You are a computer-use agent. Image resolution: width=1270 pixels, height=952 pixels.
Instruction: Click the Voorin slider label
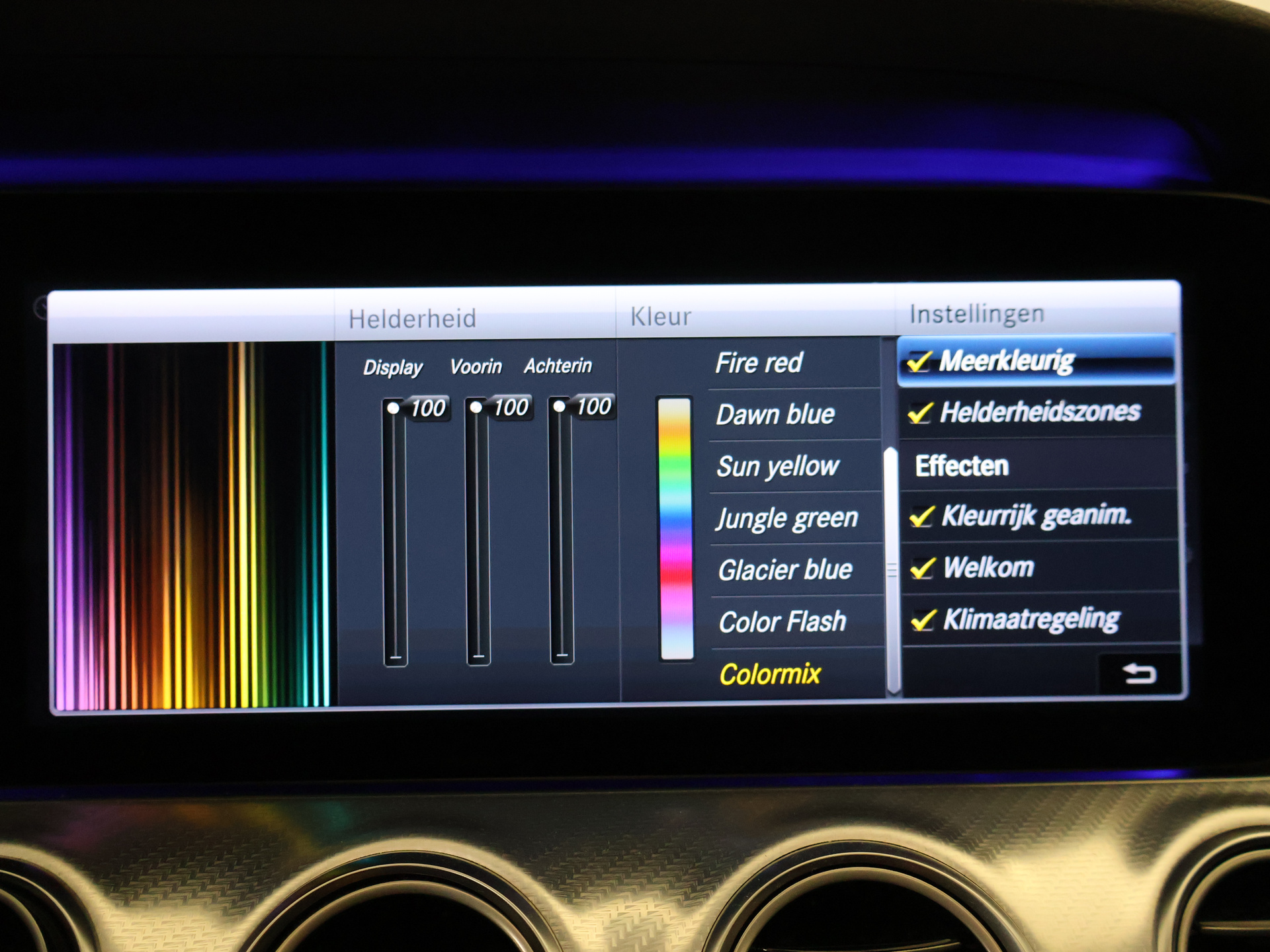(x=476, y=366)
